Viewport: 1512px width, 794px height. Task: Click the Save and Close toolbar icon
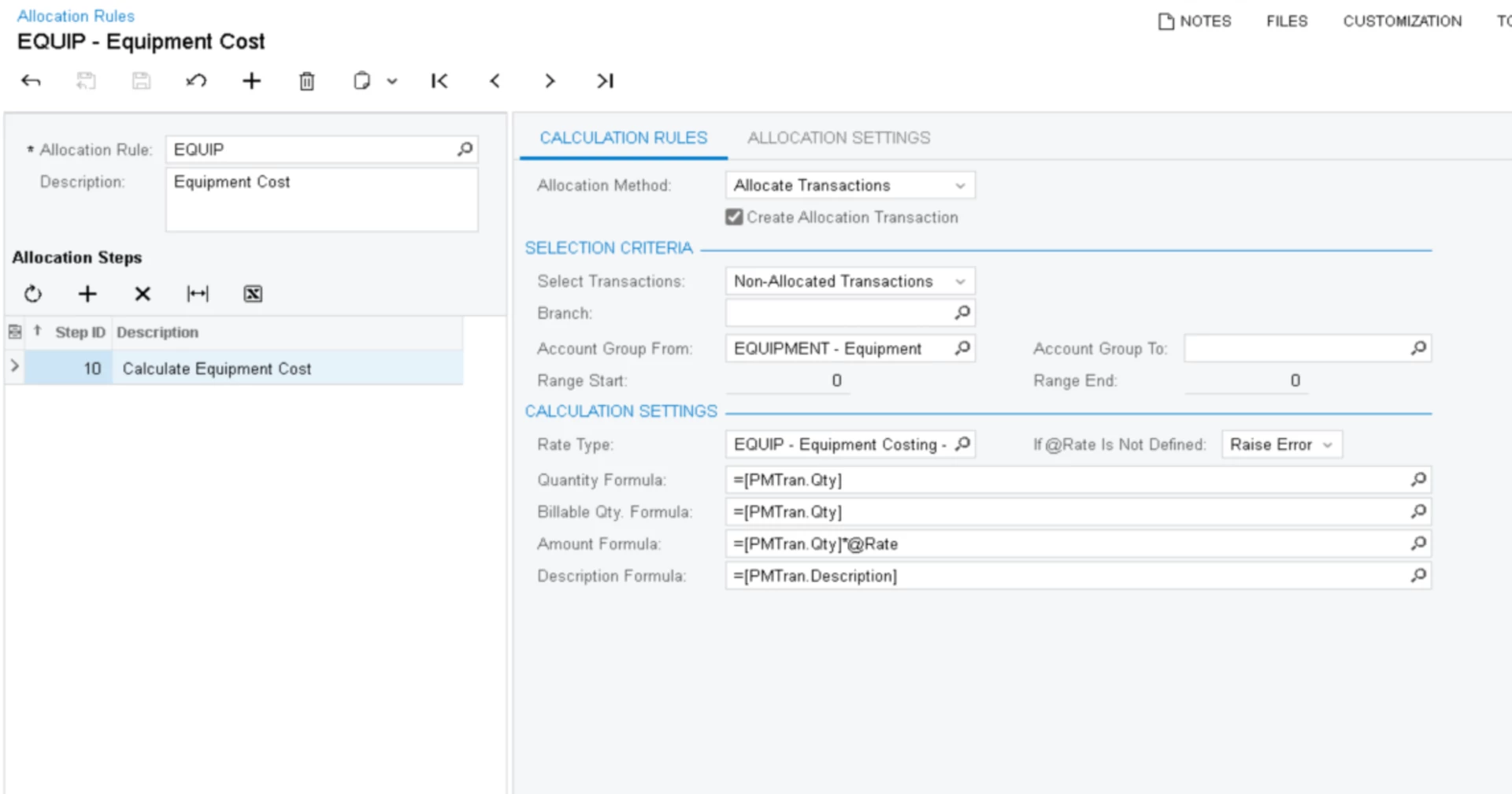(x=86, y=80)
